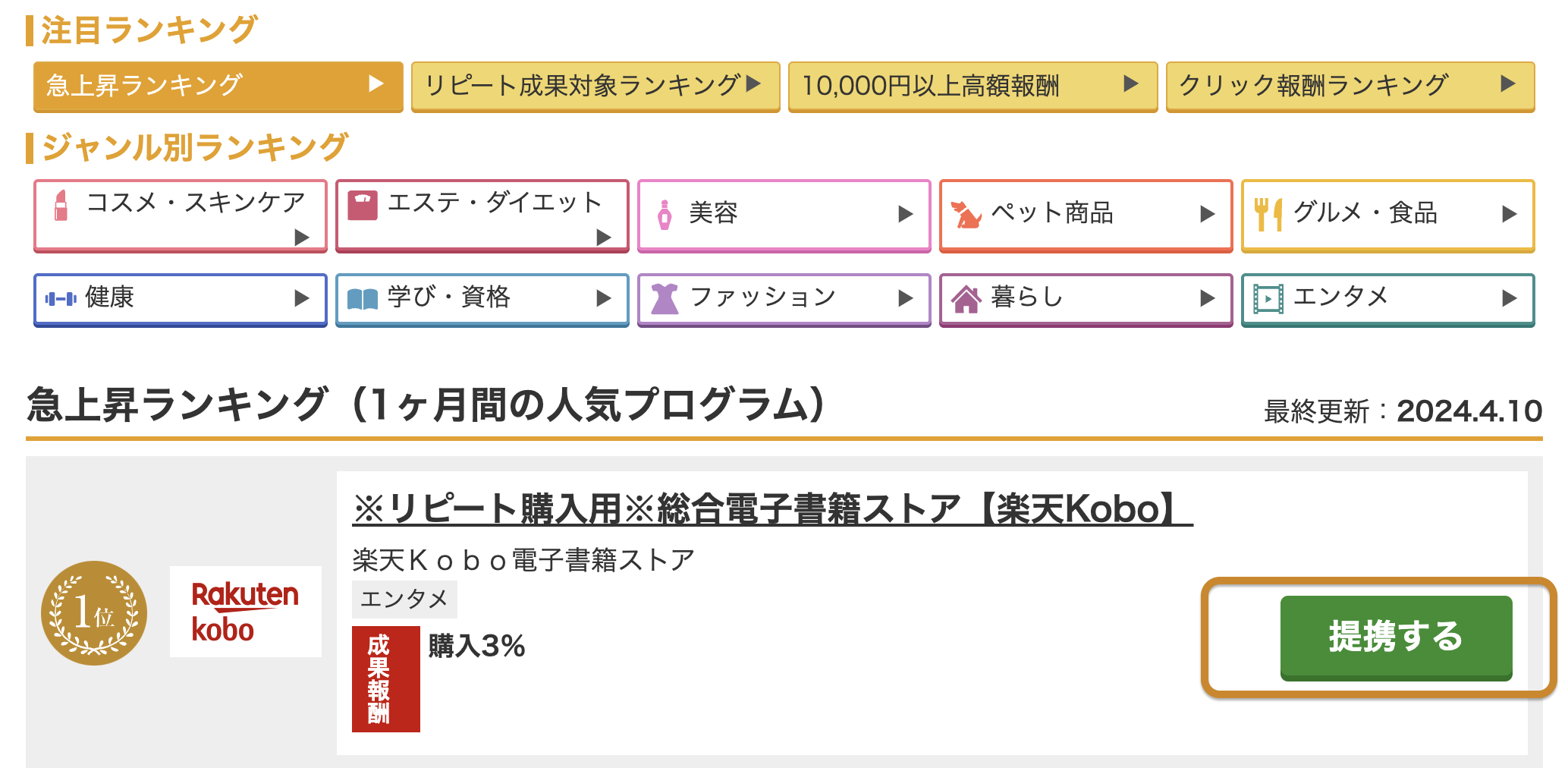Click the green 提携する button
The image size is (1568, 768).
[x=1396, y=637]
